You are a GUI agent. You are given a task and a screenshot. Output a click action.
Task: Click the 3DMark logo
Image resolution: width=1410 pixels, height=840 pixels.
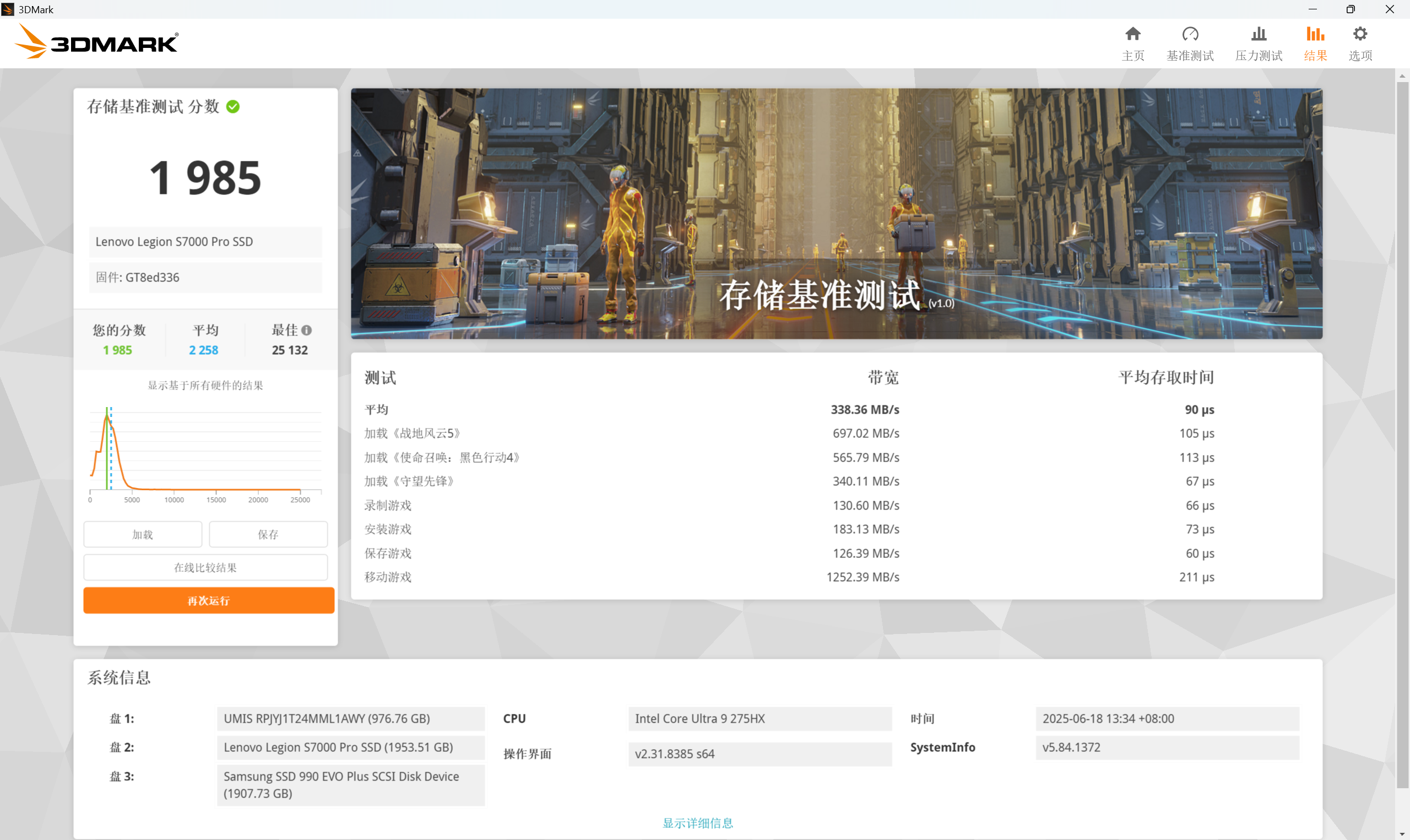[96, 42]
